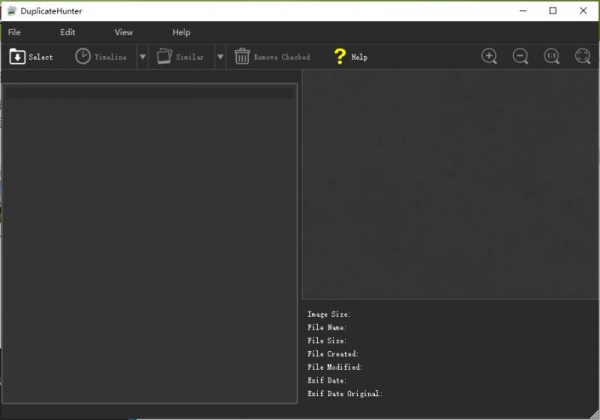Click the yellow question mark Help icon

coord(339,57)
